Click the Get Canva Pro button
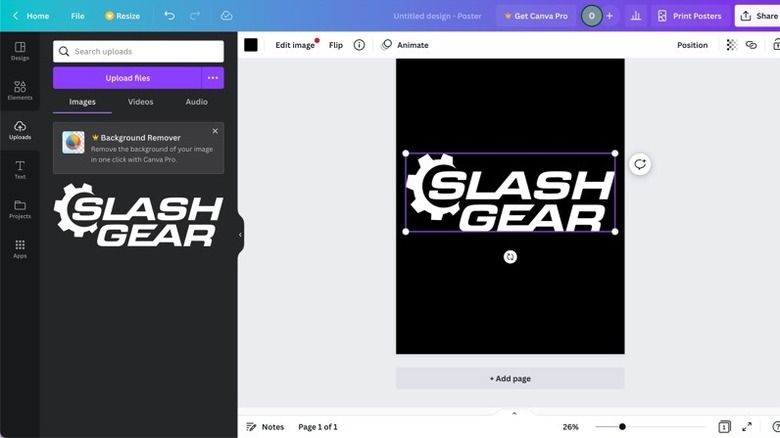This screenshot has height=438, width=780. (x=536, y=16)
